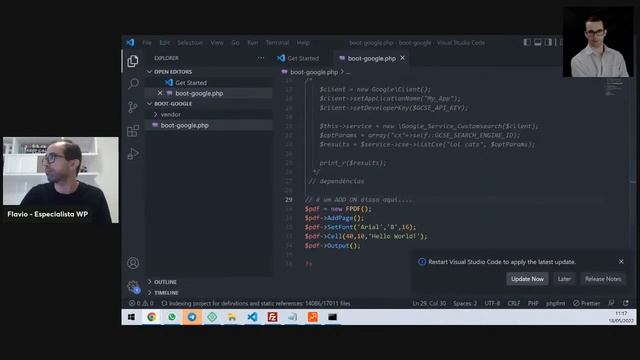This screenshot has width=640, height=360.
Task: Open the File menu
Action: [147, 42]
